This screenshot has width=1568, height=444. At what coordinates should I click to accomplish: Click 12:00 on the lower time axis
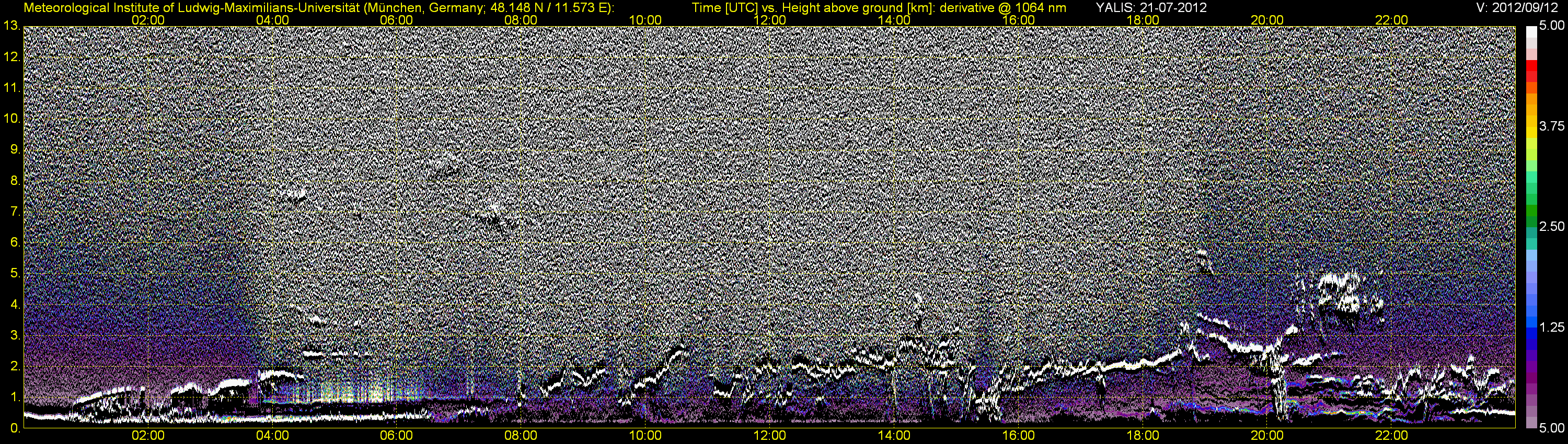(x=769, y=436)
